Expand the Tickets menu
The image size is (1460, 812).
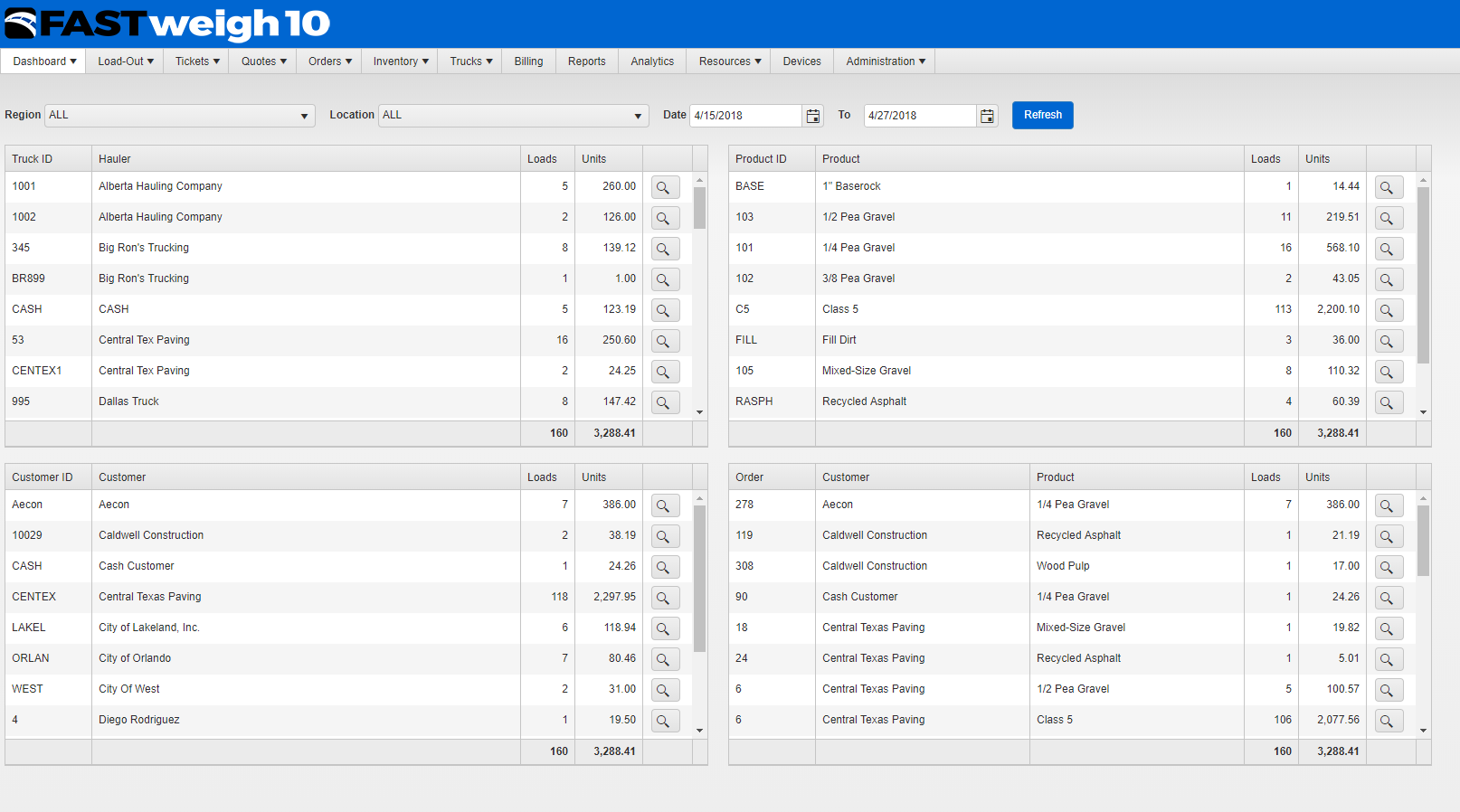(197, 61)
